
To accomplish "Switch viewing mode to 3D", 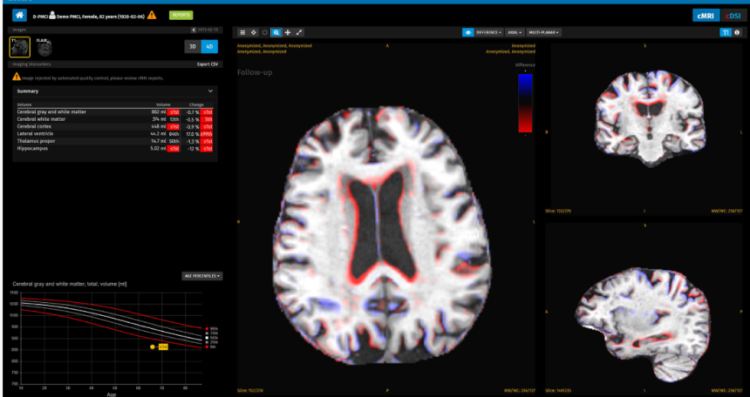I will click(193, 46).
